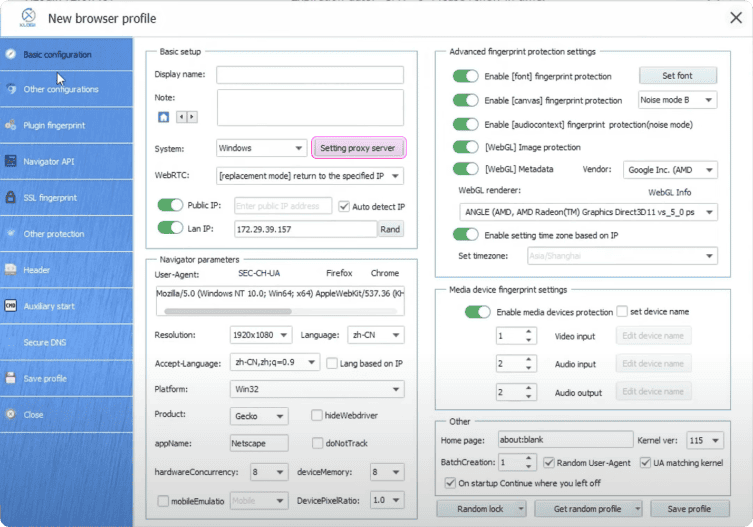
Task: Open the Resolution 1920x1080 dropdown
Action: (x=261, y=335)
